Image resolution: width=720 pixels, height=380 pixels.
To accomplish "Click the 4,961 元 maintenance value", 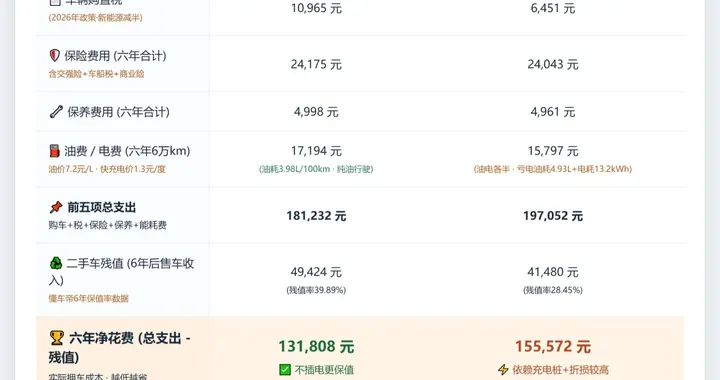I will (x=553, y=112).
